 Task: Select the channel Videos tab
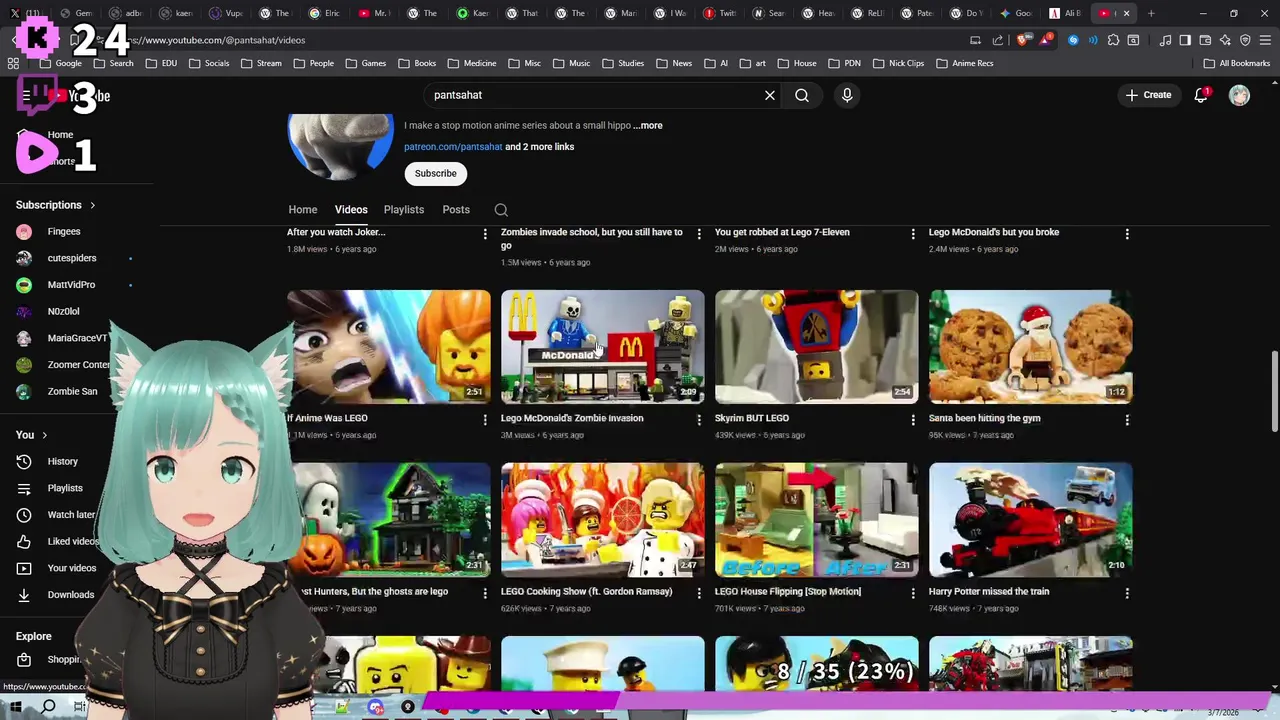click(x=351, y=209)
